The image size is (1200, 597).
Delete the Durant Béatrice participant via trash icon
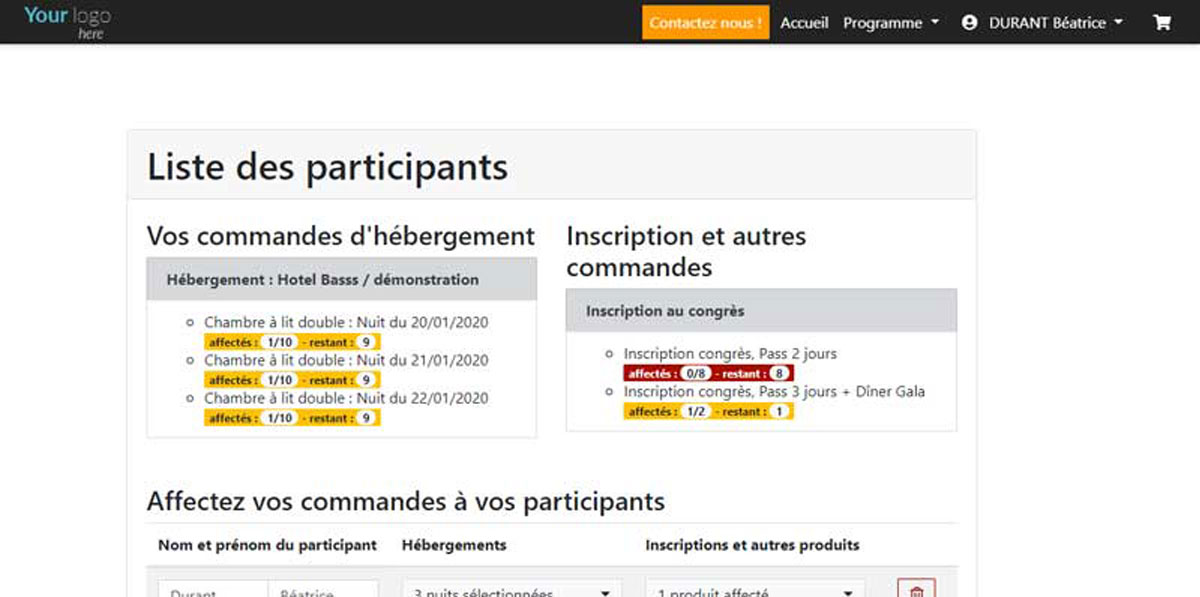(916, 590)
